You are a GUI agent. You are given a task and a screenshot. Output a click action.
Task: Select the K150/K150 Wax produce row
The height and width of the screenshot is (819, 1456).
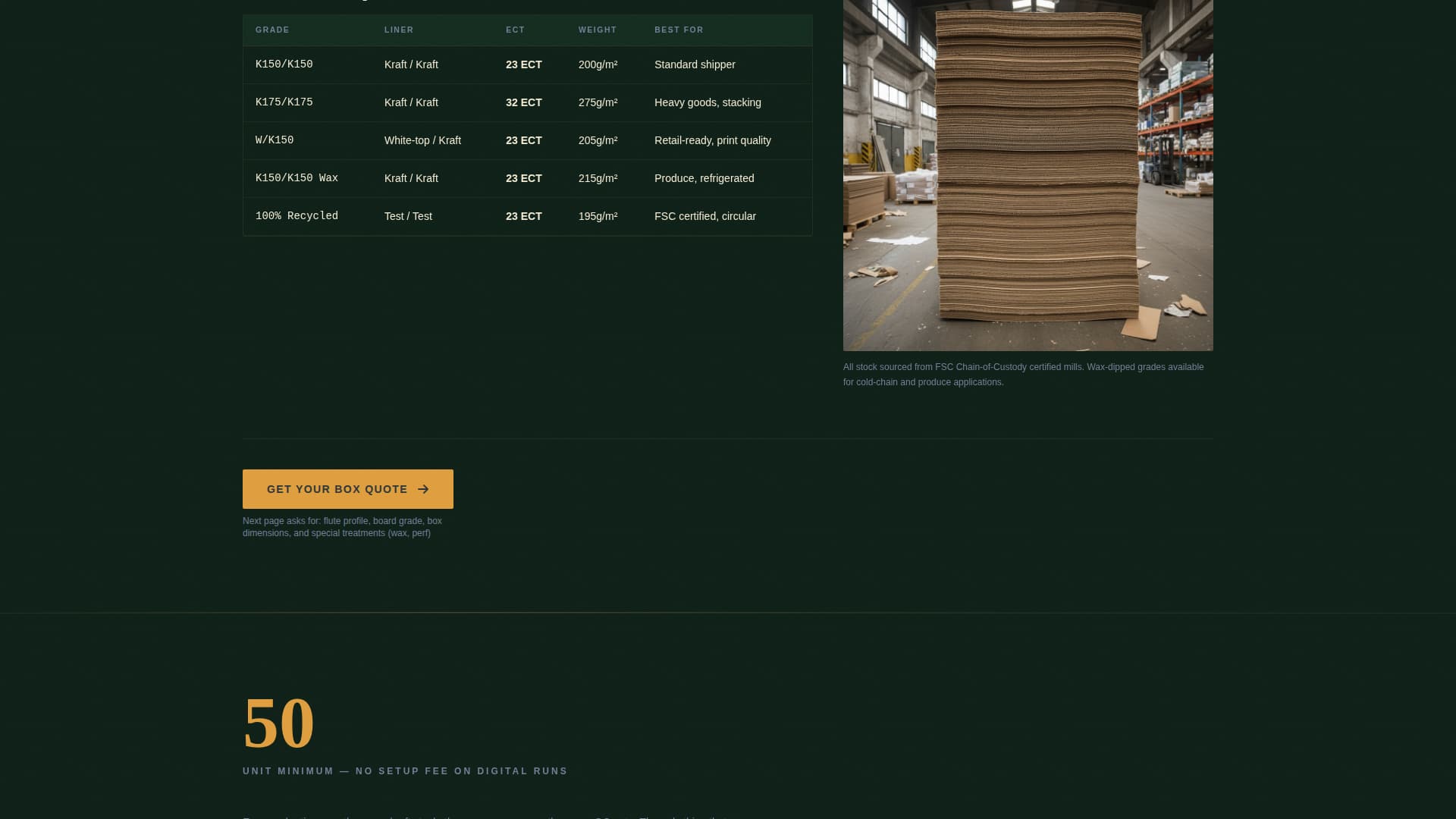click(527, 178)
